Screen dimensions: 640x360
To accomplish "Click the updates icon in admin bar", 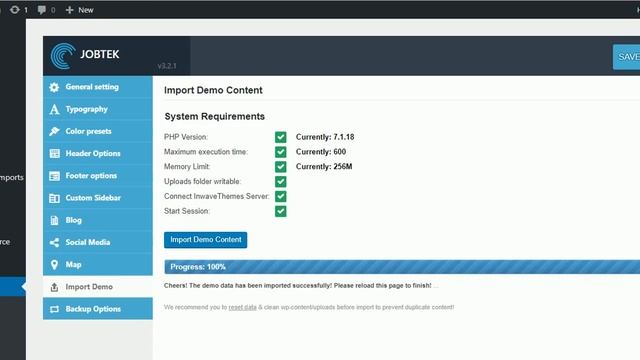I will coord(15,9).
